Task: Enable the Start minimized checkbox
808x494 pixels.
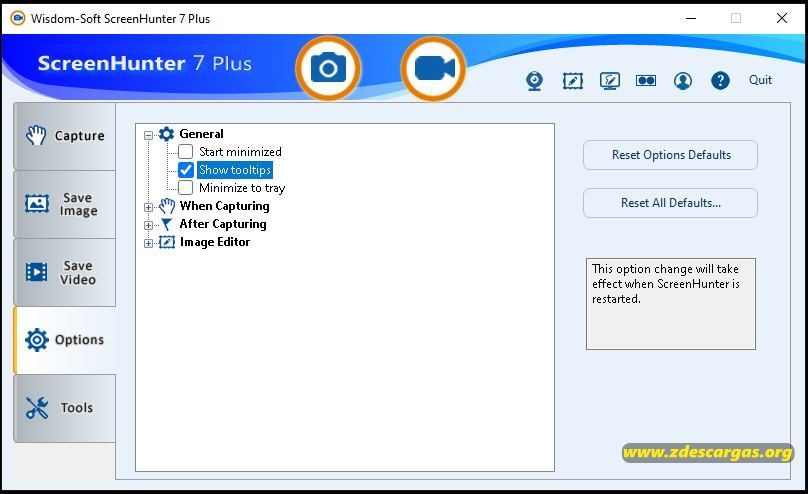Action: 186,151
